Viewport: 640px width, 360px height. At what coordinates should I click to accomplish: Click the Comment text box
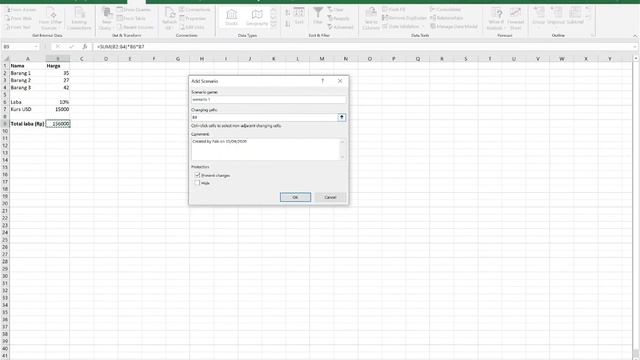265,149
